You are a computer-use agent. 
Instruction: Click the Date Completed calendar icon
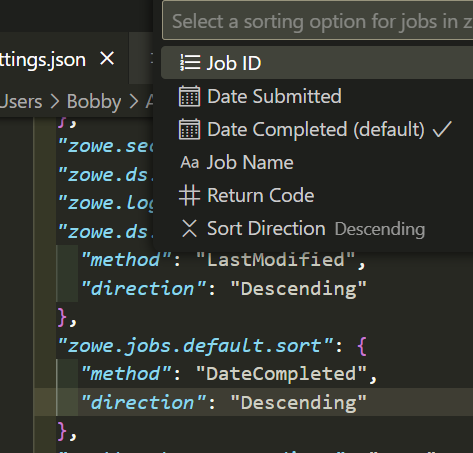coord(190,129)
